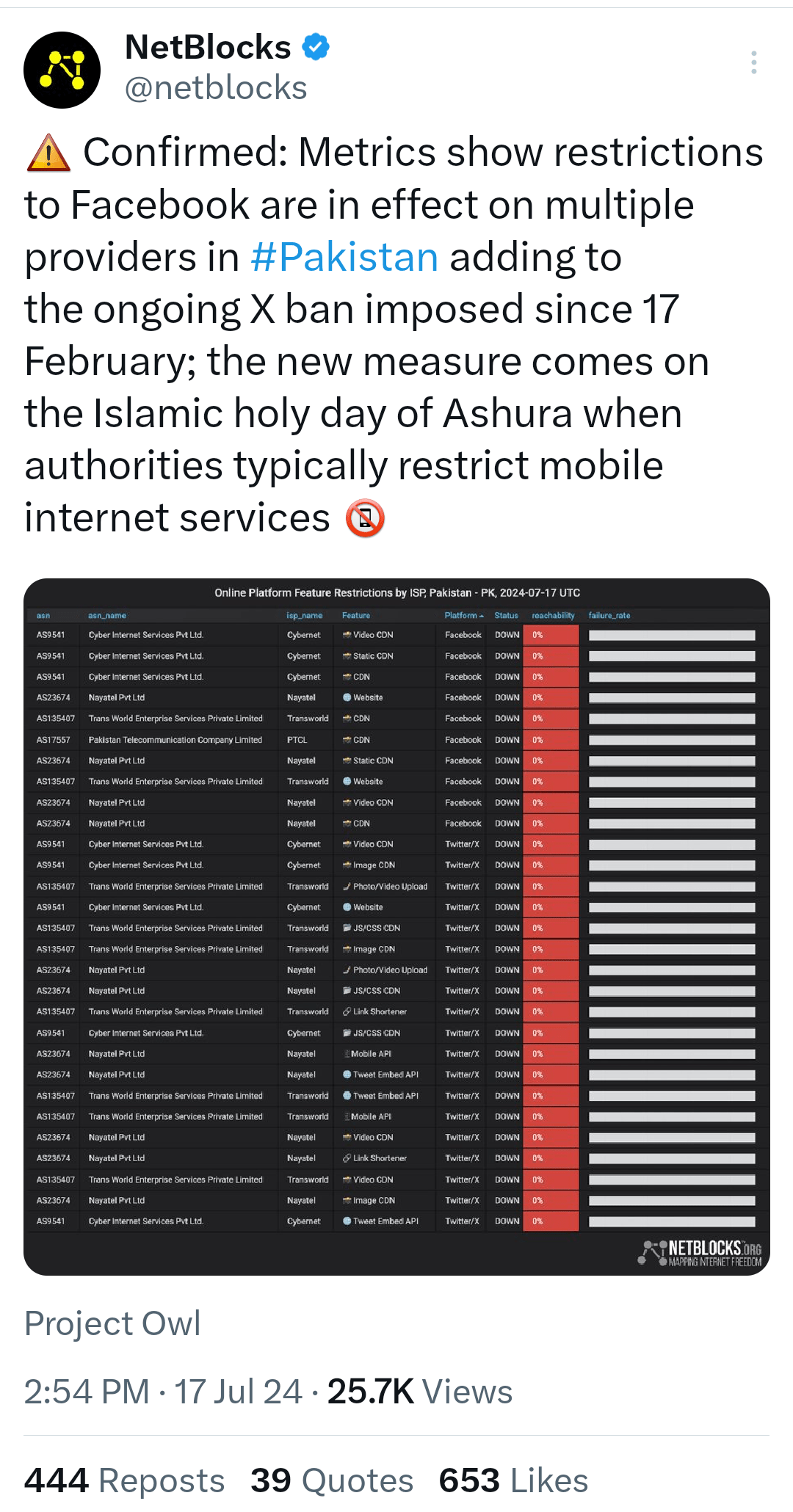Screen dimensions: 793x1512
Task: Click the failure_rate column header
Action: tap(609, 616)
